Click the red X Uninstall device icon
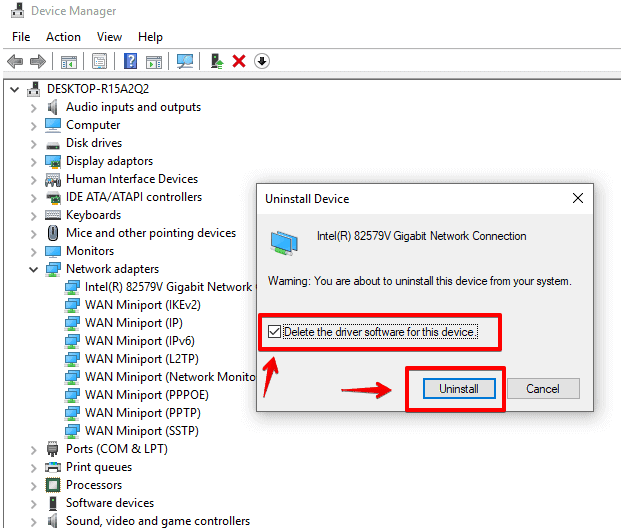621x528 pixels. click(239, 61)
